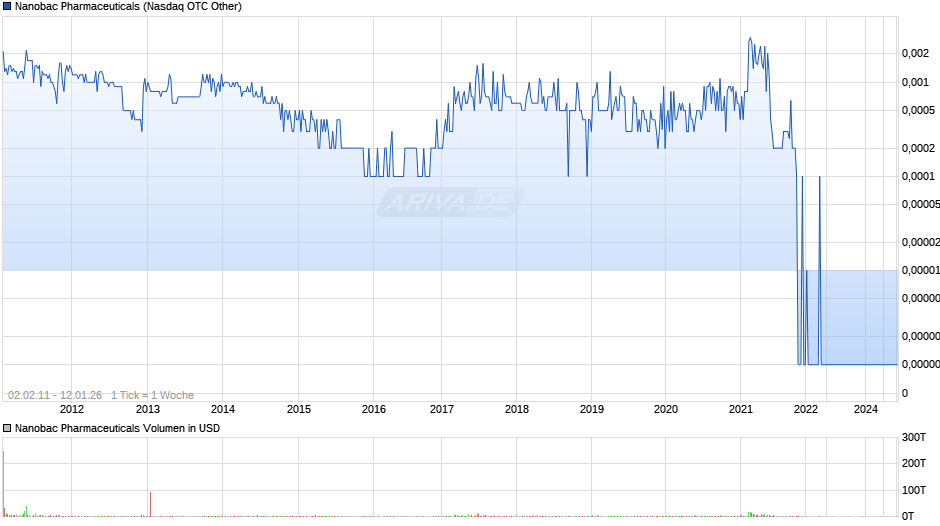Click the 2016 label on the x-axis
Image resolution: width=940 pixels, height=526 pixels.
(373, 409)
